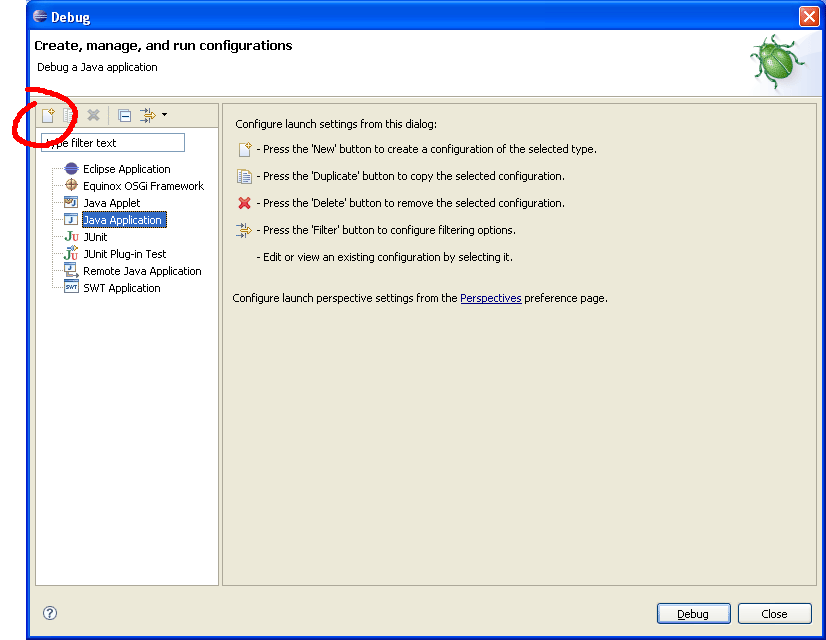The height and width of the screenshot is (640, 826).
Task: Select JUnit Plug-in Test entry
Action: pyautogui.click(x=124, y=254)
